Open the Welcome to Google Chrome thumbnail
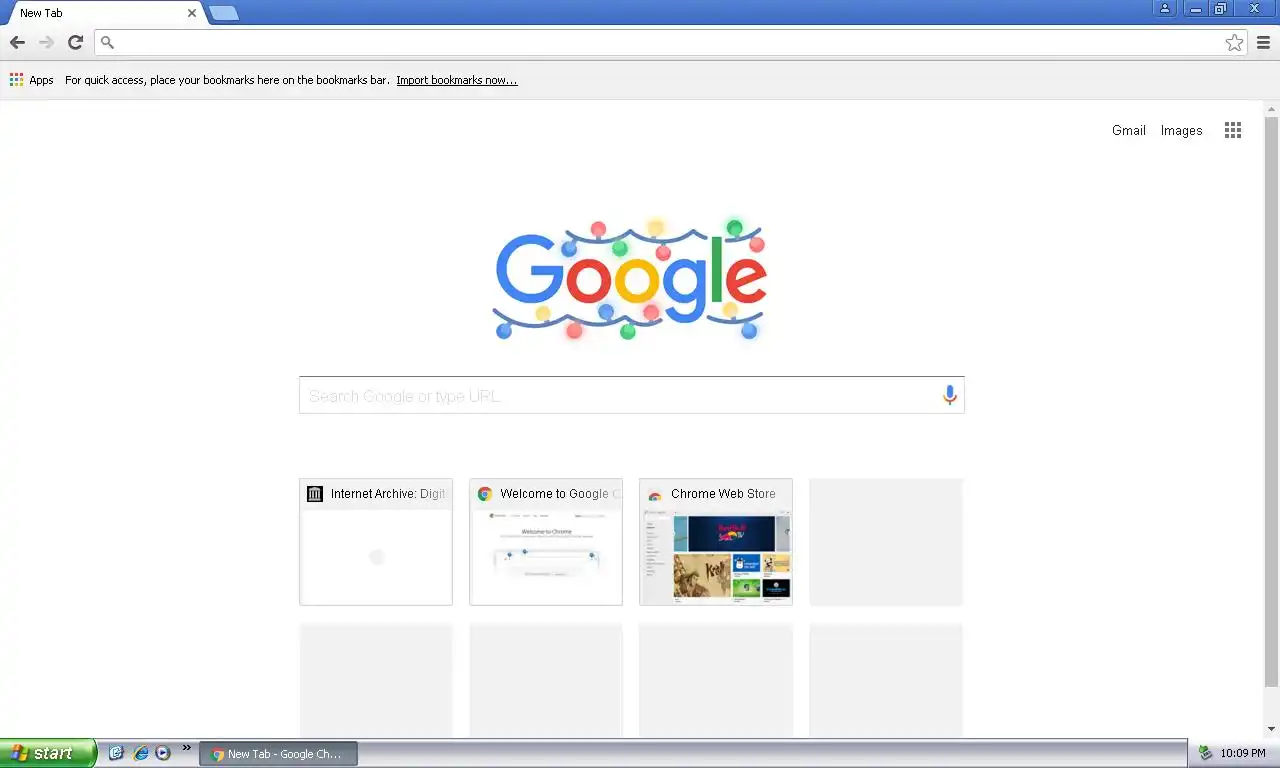This screenshot has height=768, width=1280. [546, 542]
